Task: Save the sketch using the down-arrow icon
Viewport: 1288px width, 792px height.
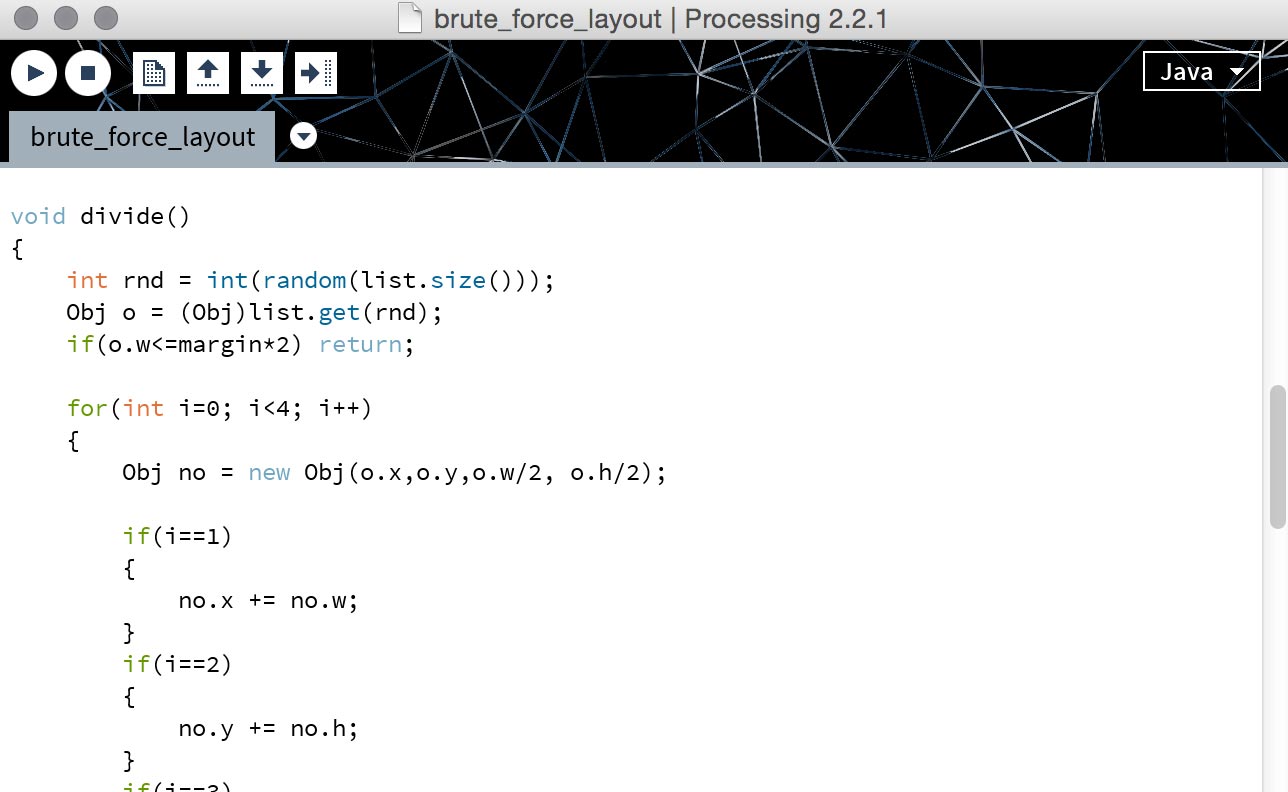Action: [x=262, y=73]
